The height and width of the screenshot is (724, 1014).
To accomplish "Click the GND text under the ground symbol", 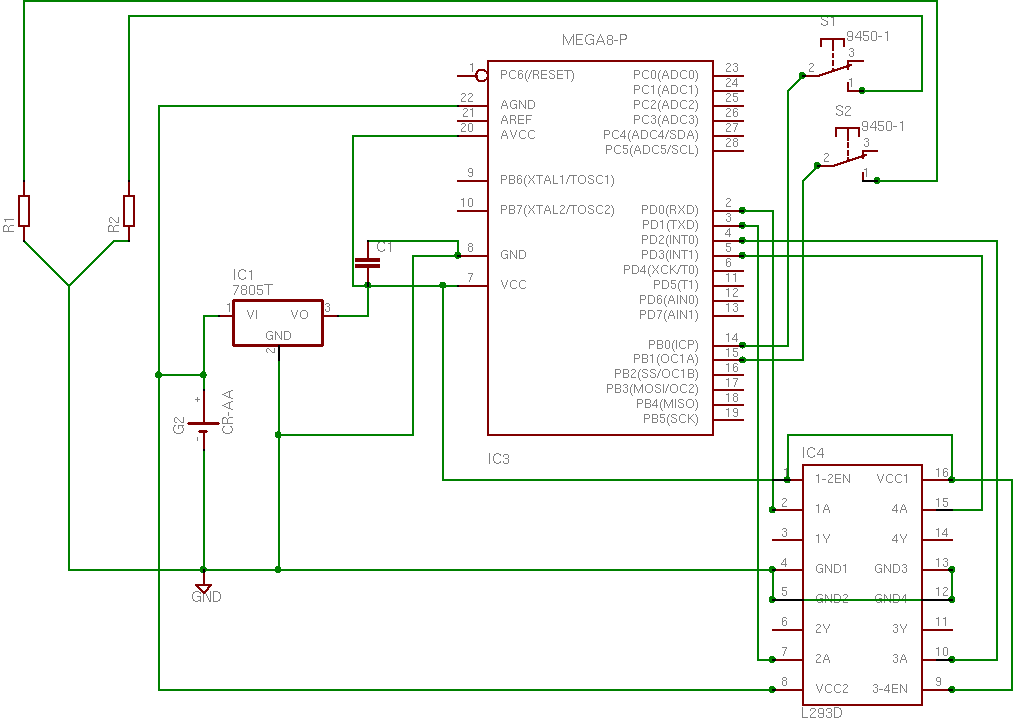I will [x=206, y=597].
